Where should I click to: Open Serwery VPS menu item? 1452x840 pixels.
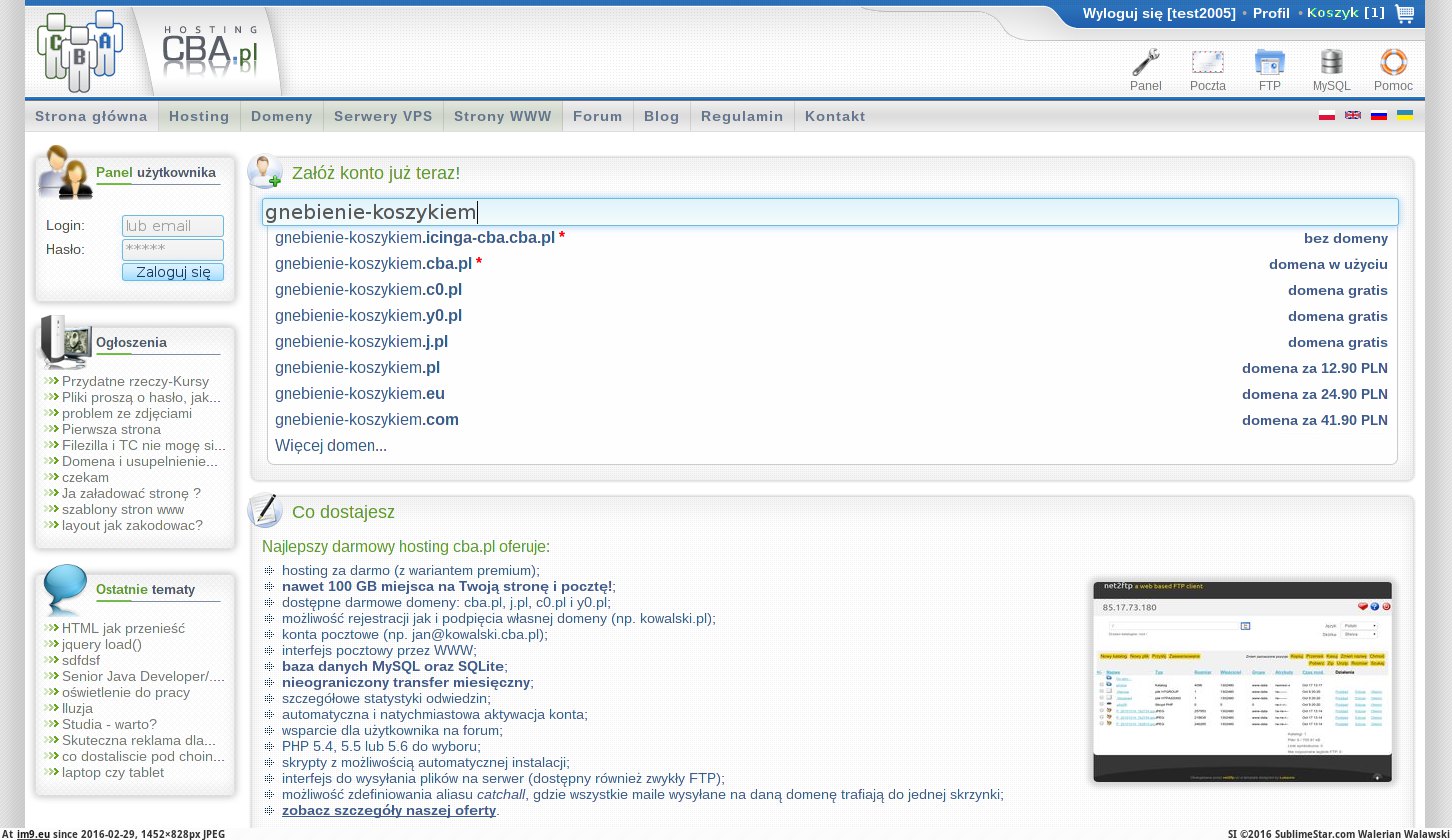(x=383, y=116)
